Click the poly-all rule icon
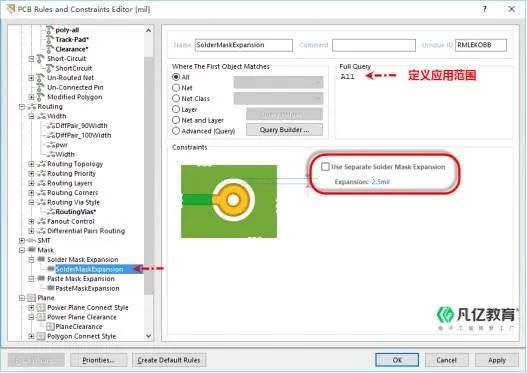Screen dimensions: 527x373 pos(50,30)
